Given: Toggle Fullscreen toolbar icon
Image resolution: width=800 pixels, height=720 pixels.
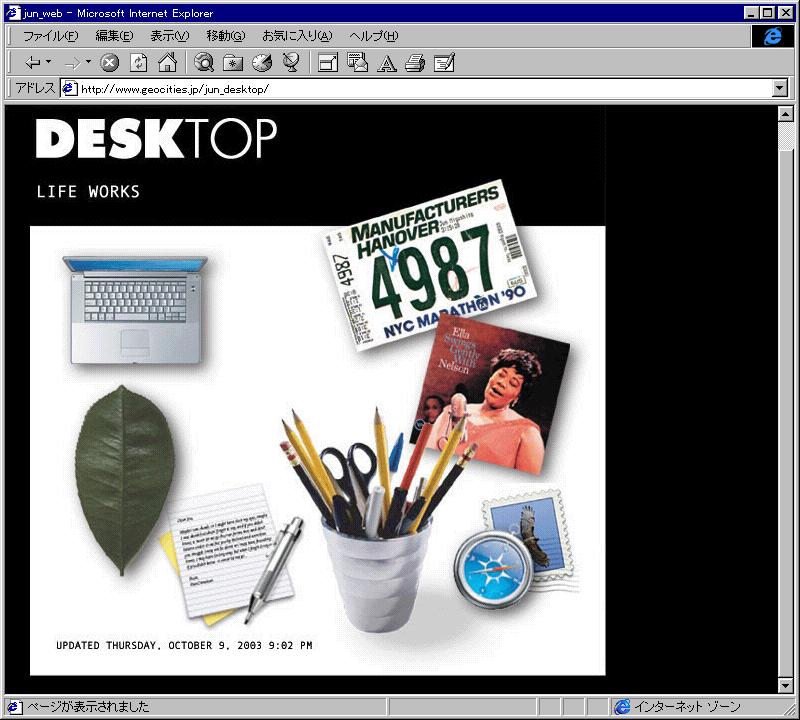Looking at the screenshot, I should pyautogui.click(x=328, y=63).
